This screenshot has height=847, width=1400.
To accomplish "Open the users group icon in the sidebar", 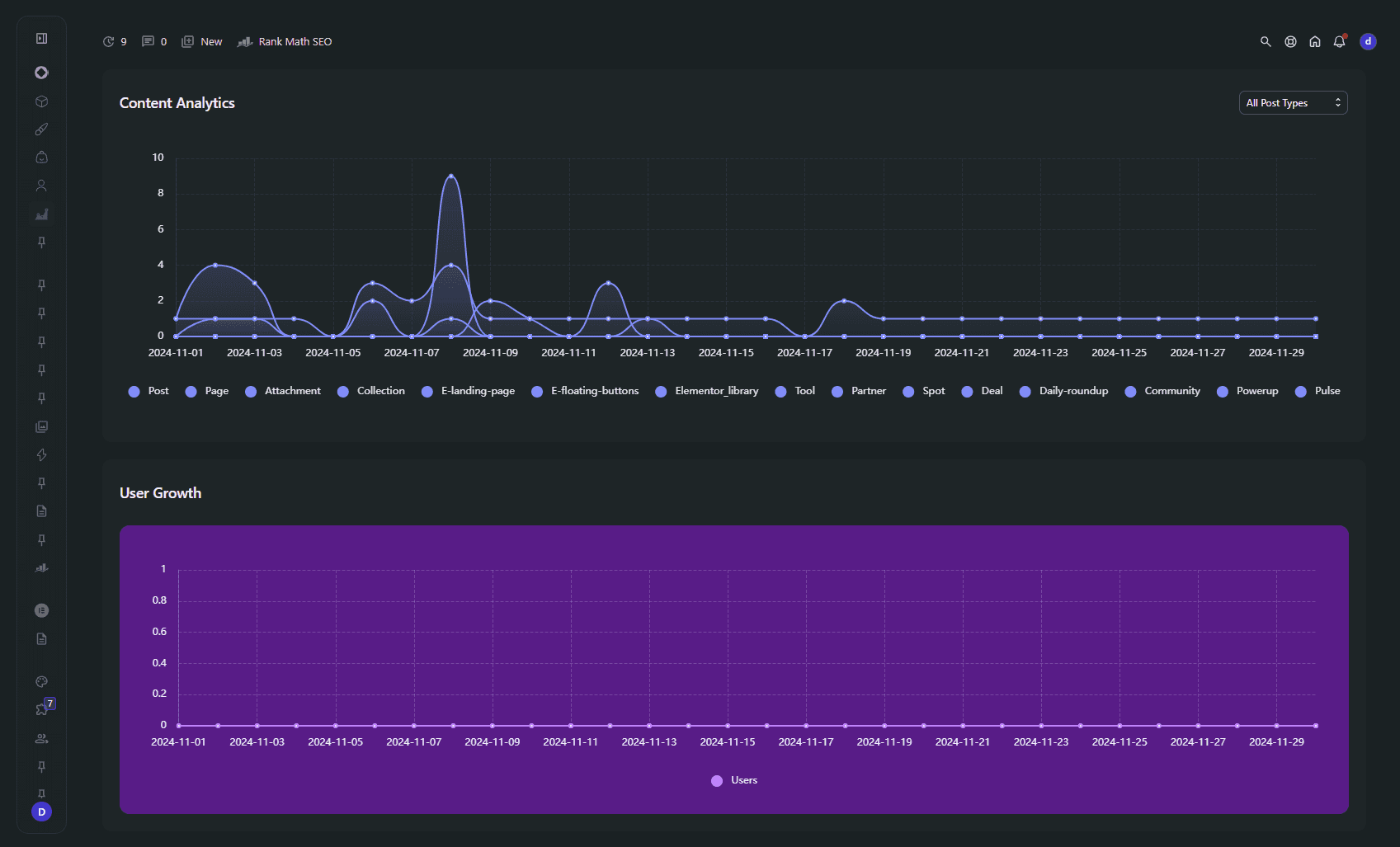I will click(41, 738).
